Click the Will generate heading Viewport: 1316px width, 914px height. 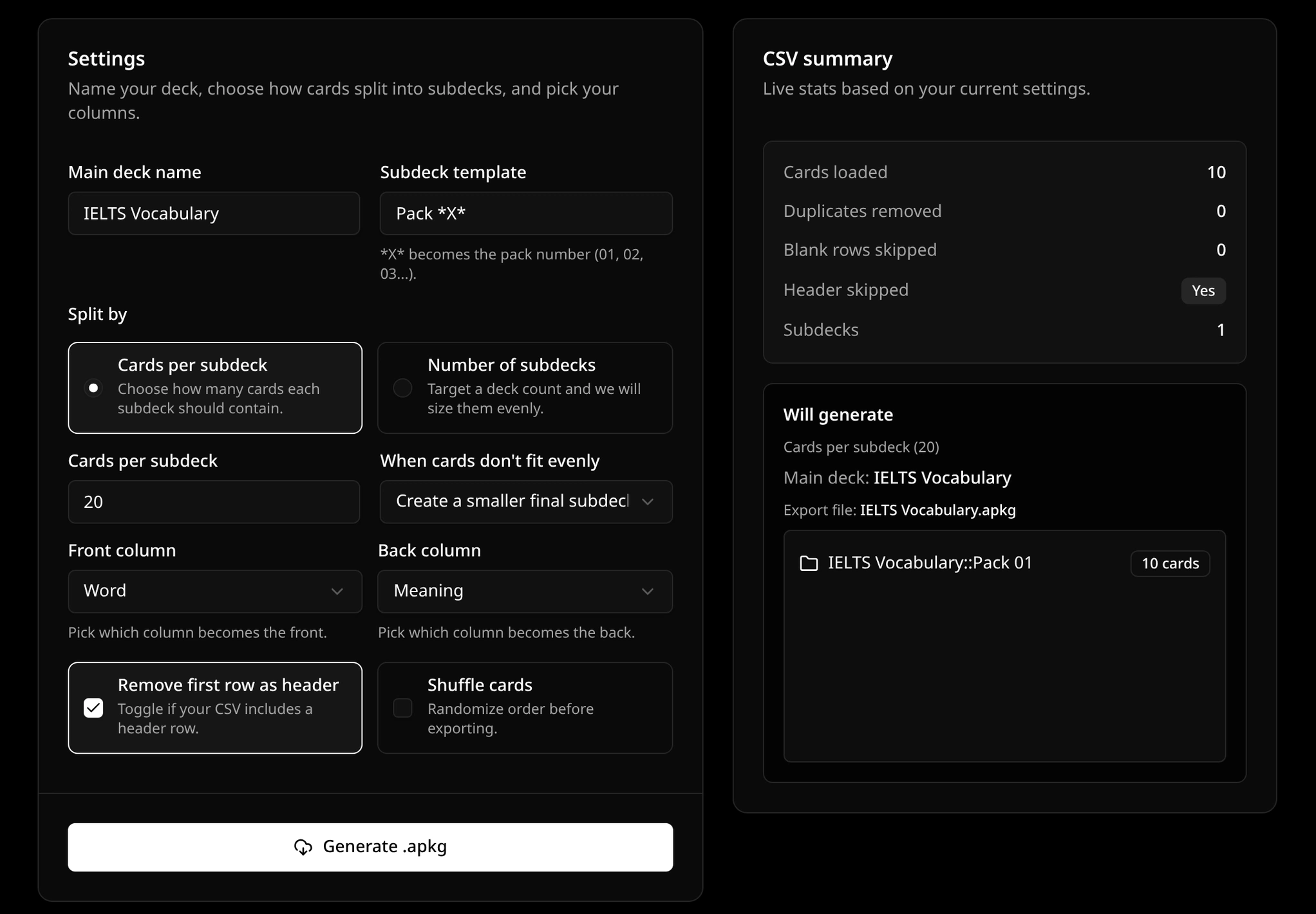[x=838, y=415]
